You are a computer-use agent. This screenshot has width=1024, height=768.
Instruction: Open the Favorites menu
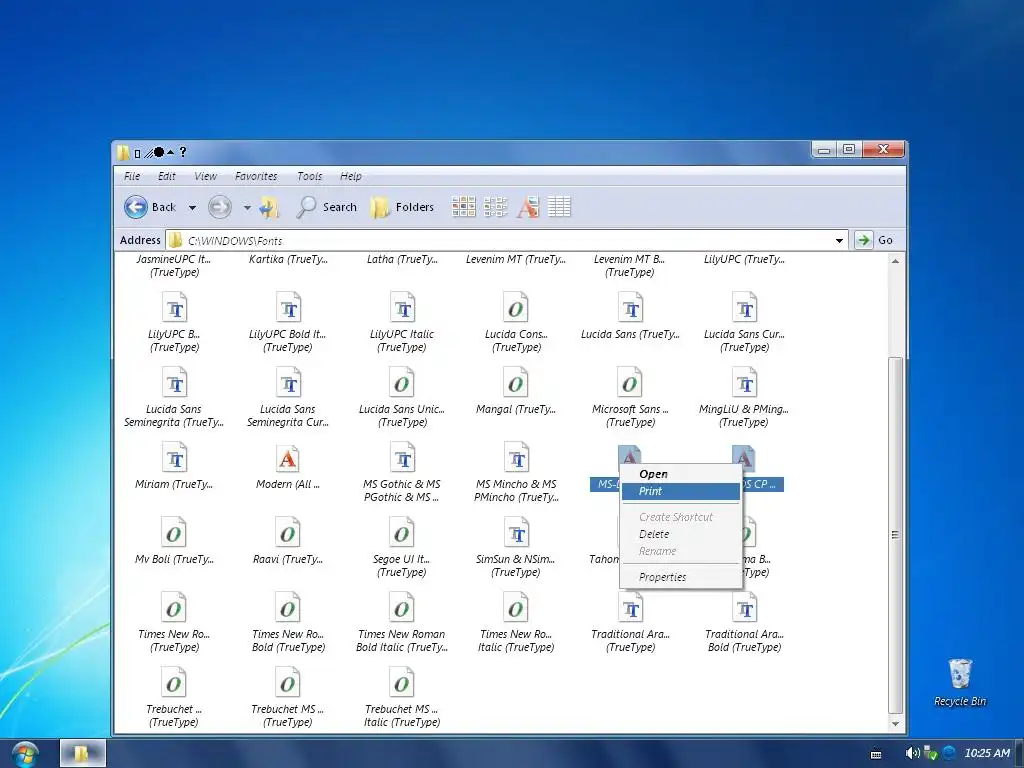coord(256,176)
